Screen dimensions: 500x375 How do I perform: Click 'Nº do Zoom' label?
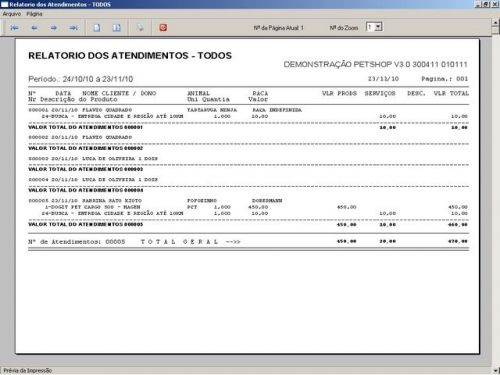(x=344, y=28)
